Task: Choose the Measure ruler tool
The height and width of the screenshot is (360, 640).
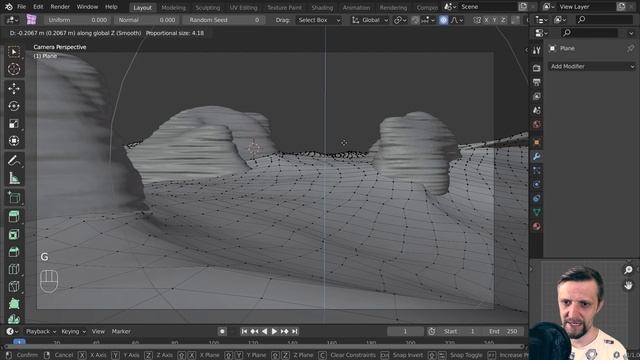Action: click(14, 178)
